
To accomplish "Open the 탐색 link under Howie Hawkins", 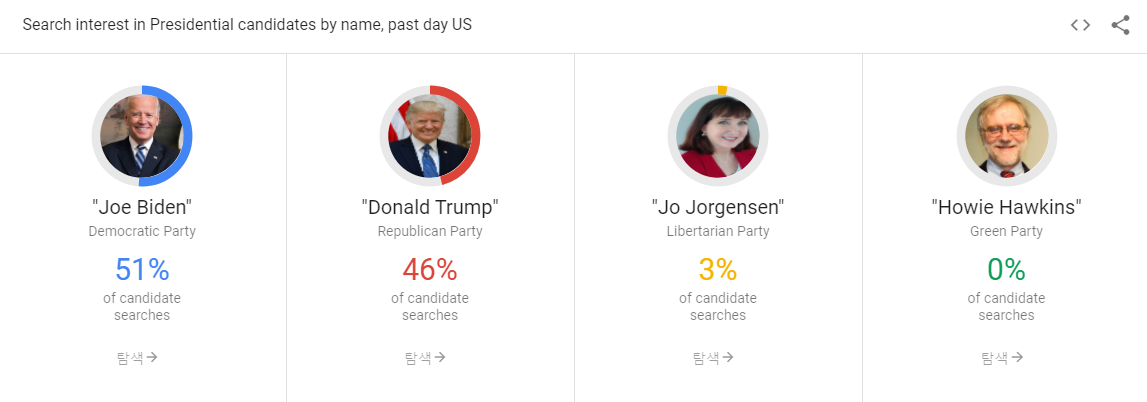I will pyautogui.click(x=1002, y=357).
